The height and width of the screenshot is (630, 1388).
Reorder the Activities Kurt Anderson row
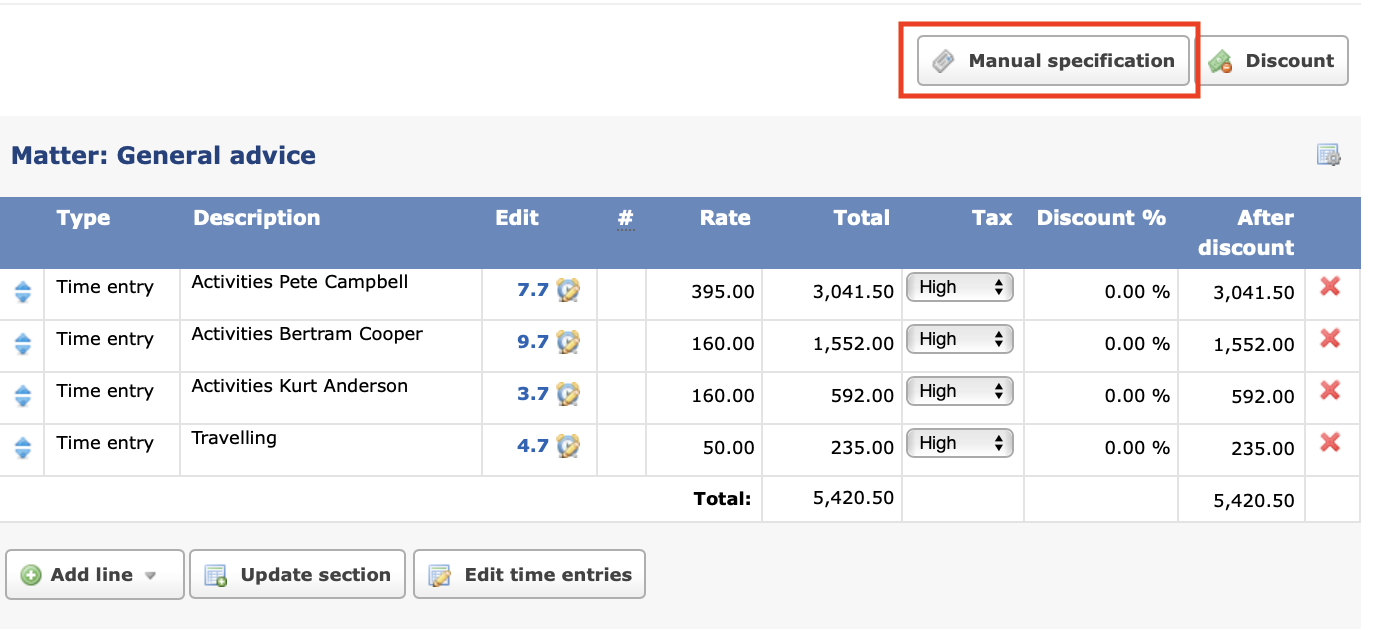pos(23,396)
